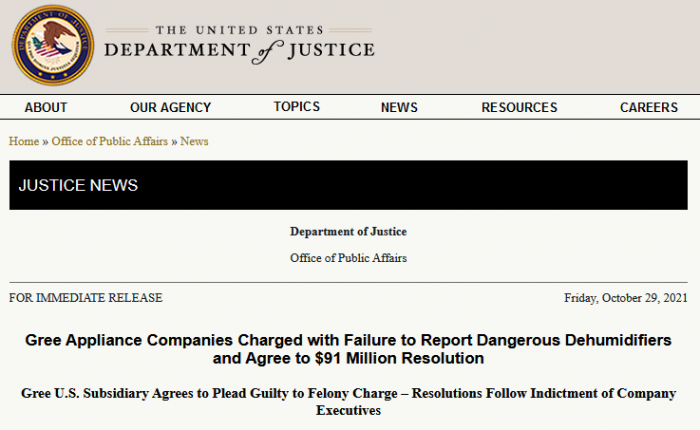Click 'THE UNITED STATES' header text

(239, 29)
